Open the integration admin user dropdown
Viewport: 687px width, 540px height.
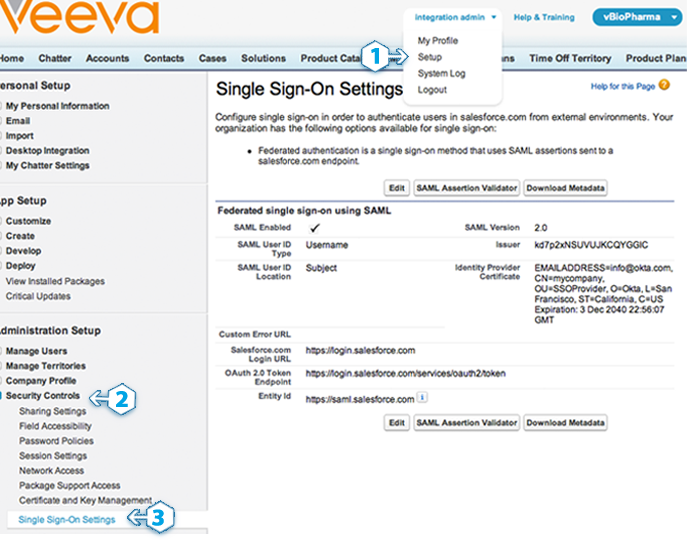455,17
